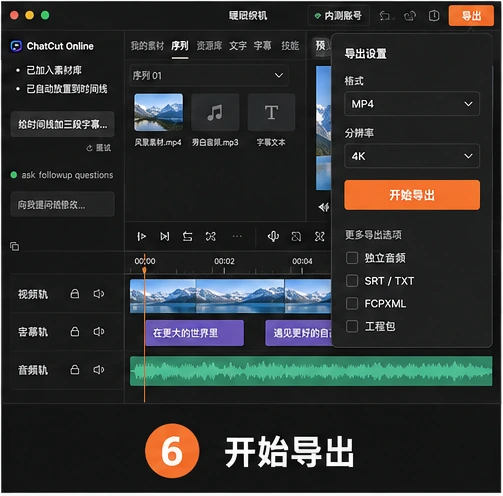Click the loop-cross icon beside the swap arrows

click(211, 237)
